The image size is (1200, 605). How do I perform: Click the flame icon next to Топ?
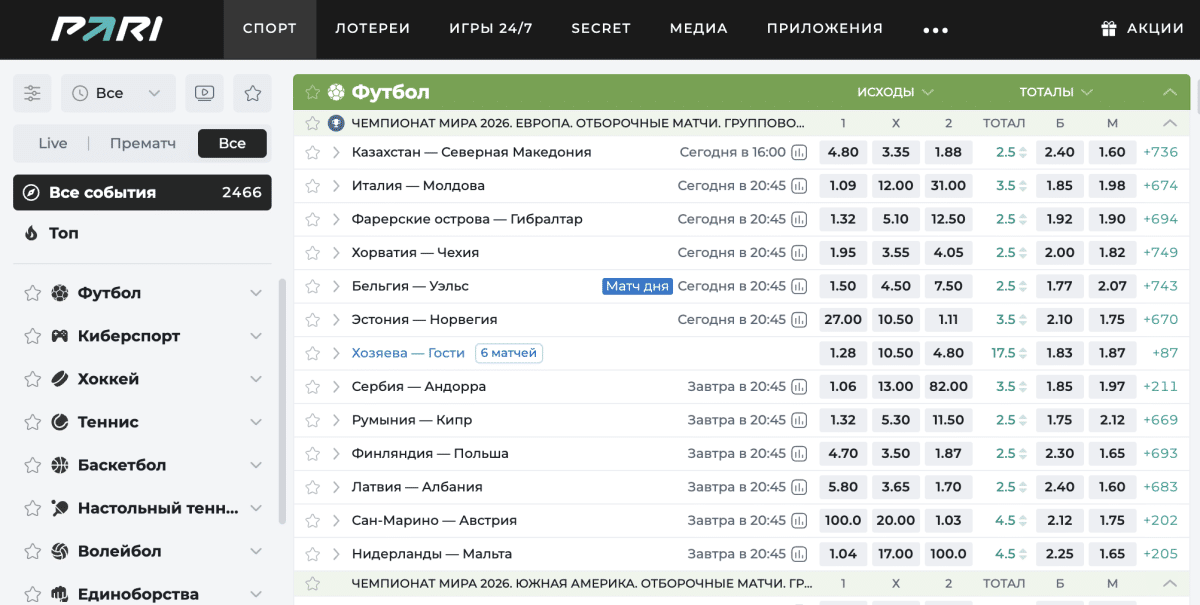click(x=31, y=233)
